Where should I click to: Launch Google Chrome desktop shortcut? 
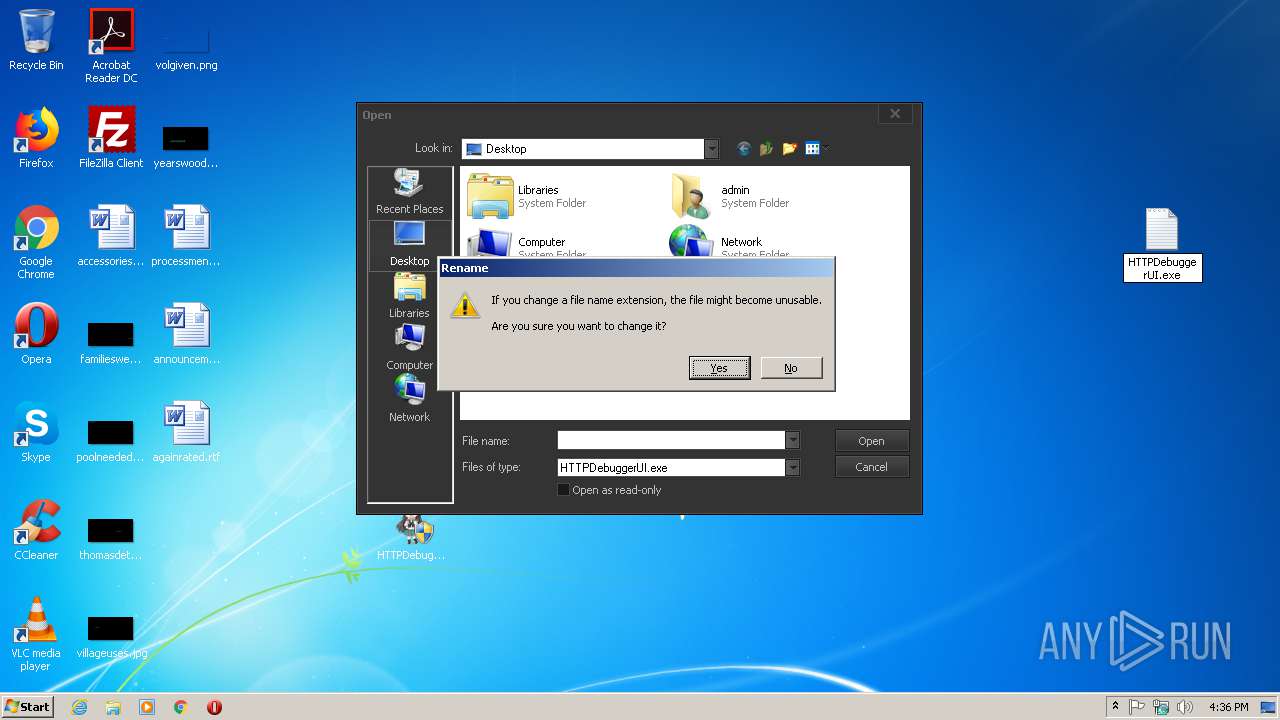click(36, 242)
